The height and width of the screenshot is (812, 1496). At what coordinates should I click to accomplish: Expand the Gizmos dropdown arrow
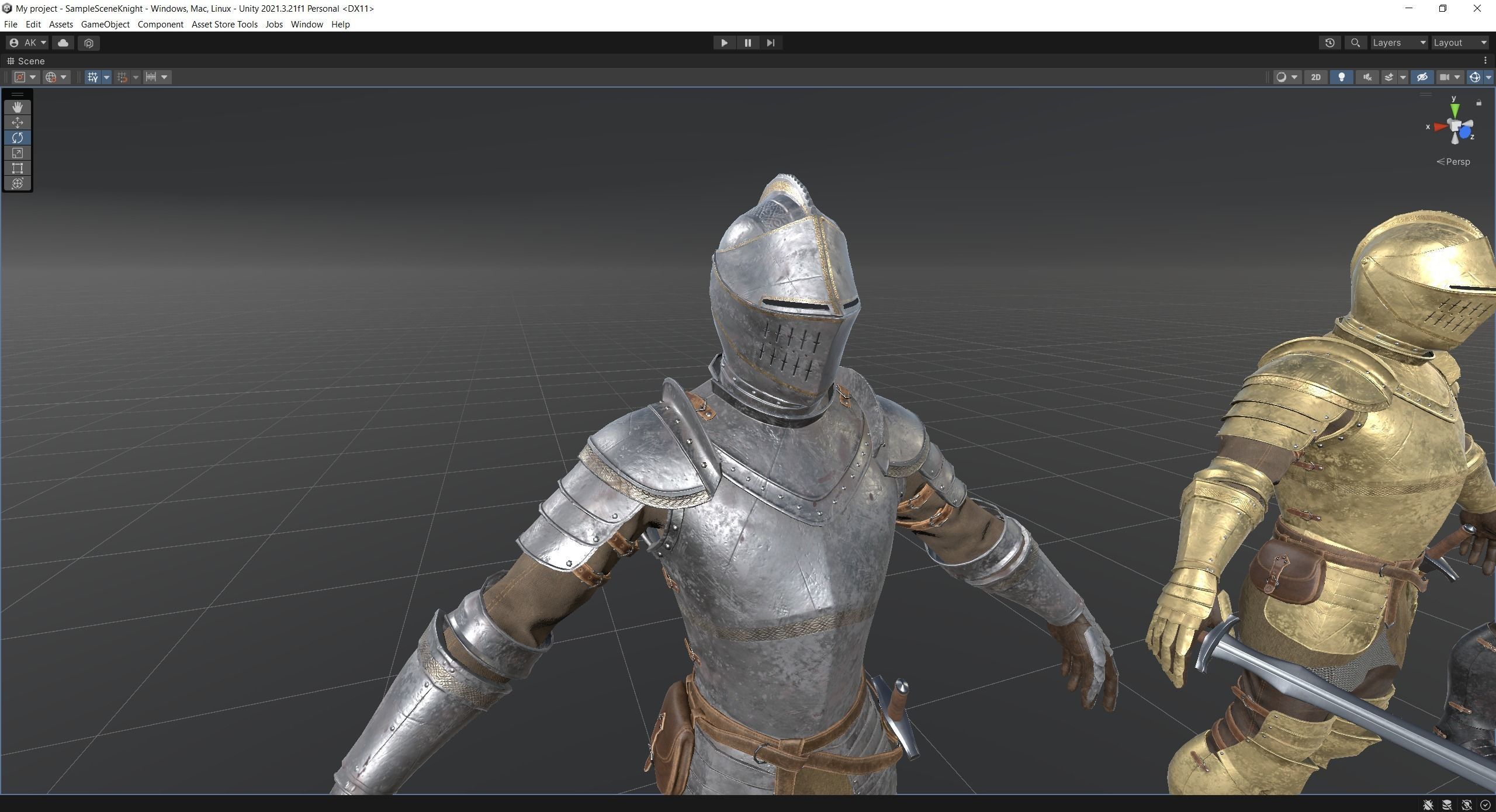point(1488,77)
